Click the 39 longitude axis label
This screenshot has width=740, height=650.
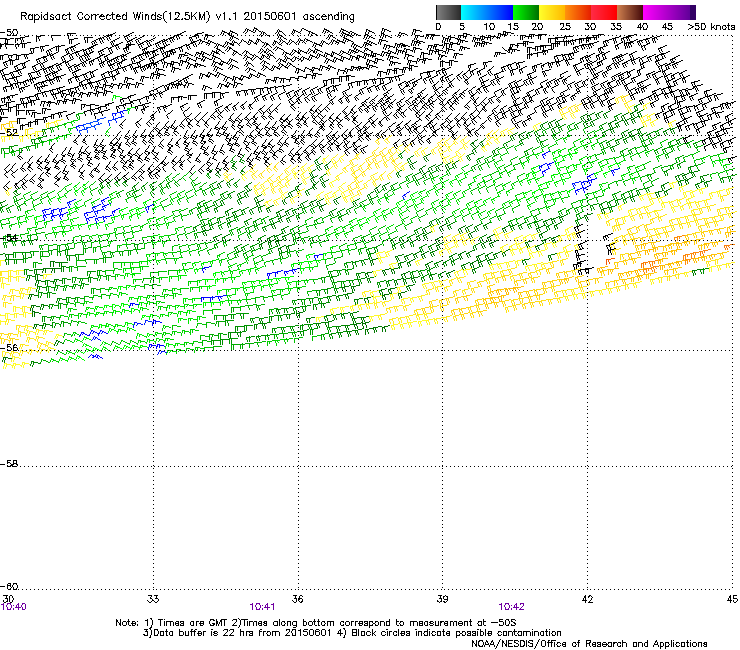pyautogui.click(x=442, y=599)
